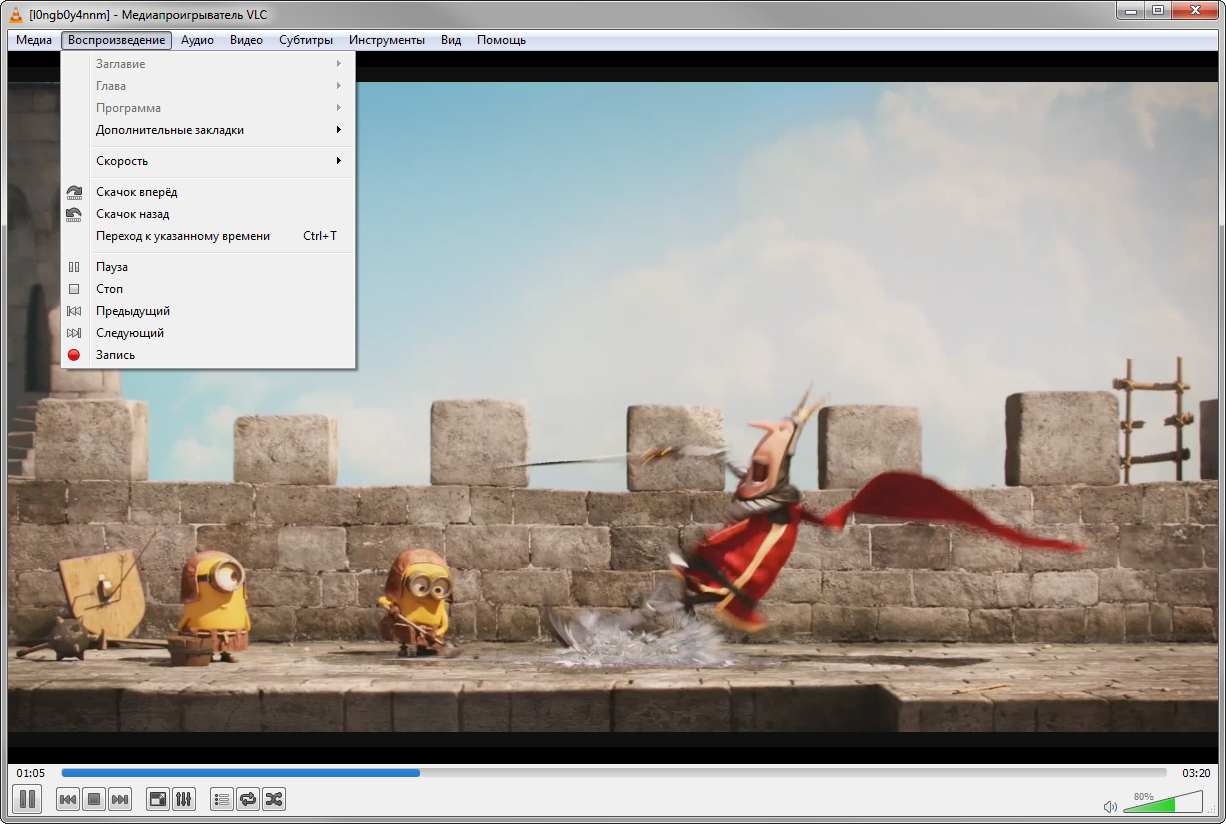Image resolution: width=1226 pixels, height=824 pixels.
Task: Toggle loop mode icon
Action: [x=248, y=799]
